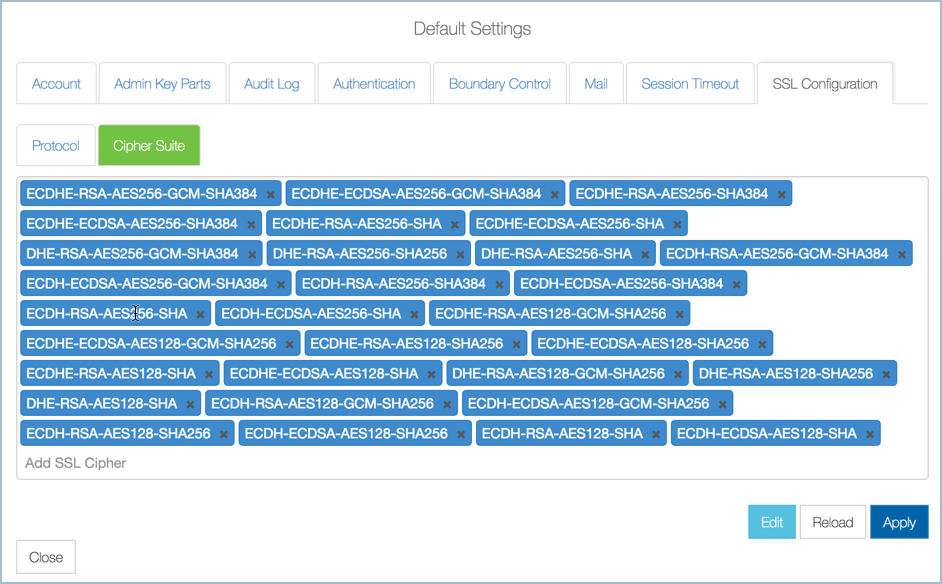Switch to the Mail tab

(x=596, y=84)
